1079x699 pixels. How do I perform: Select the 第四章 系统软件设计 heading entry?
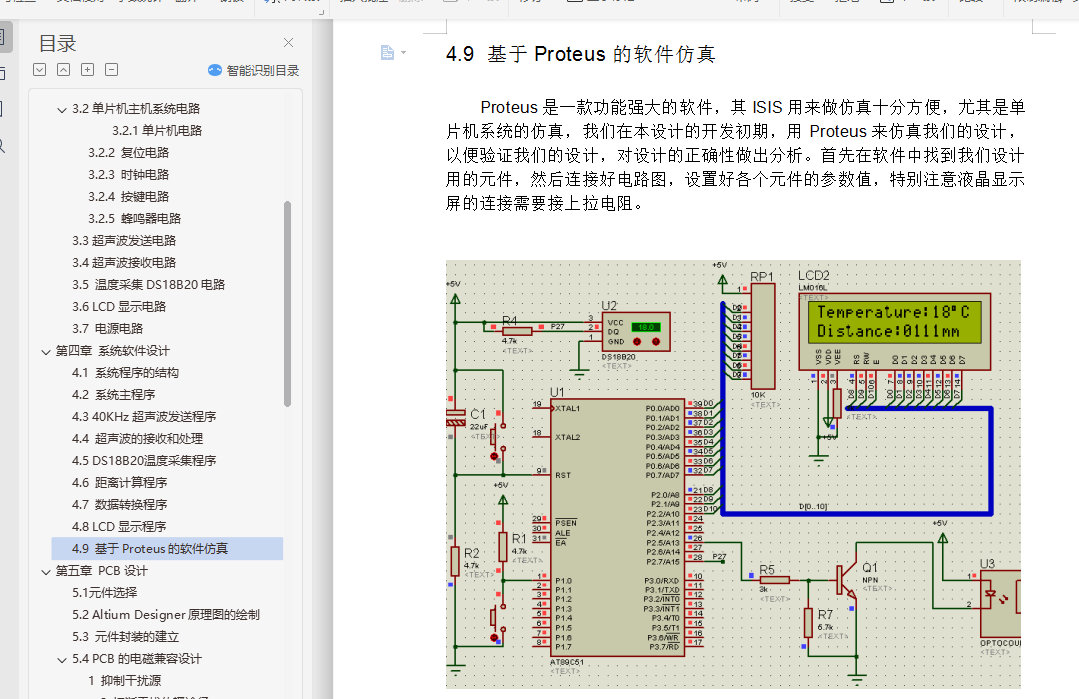click(112, 351)
